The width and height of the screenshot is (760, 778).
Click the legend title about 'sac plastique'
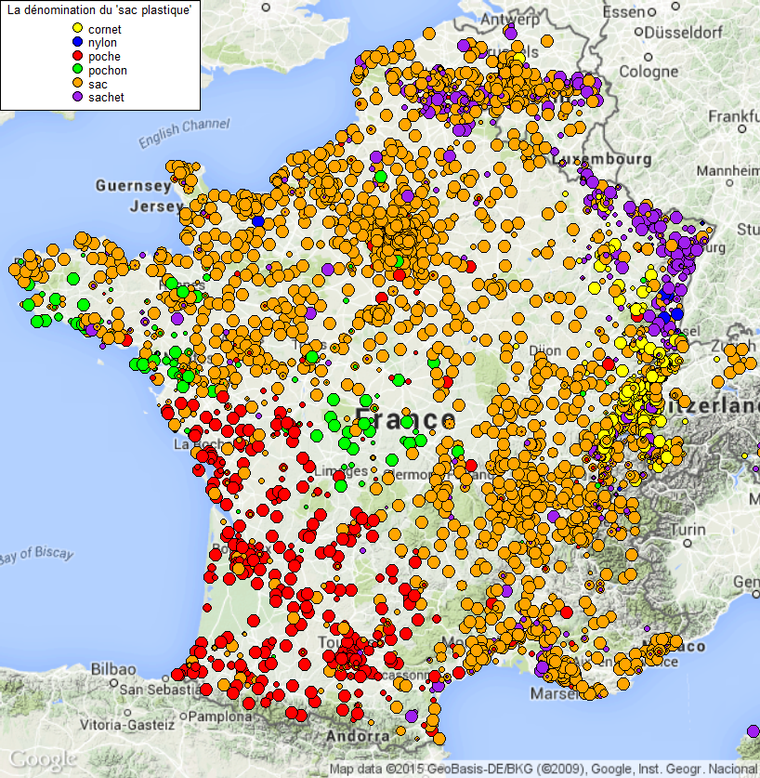(100, 9)
